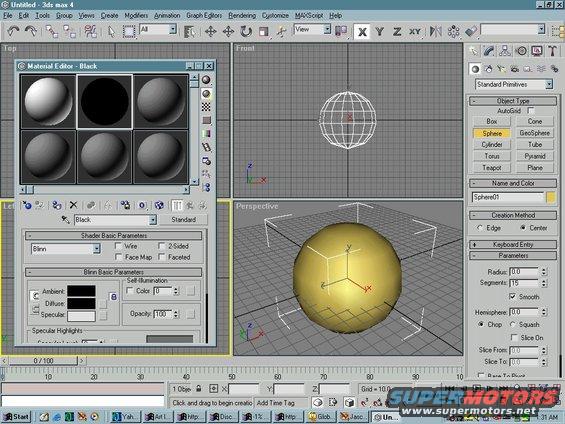Click Mirror Selected Objects tool
Image resolution: width=565 pixels, height=424 pixels.
(x=436, y=32)
